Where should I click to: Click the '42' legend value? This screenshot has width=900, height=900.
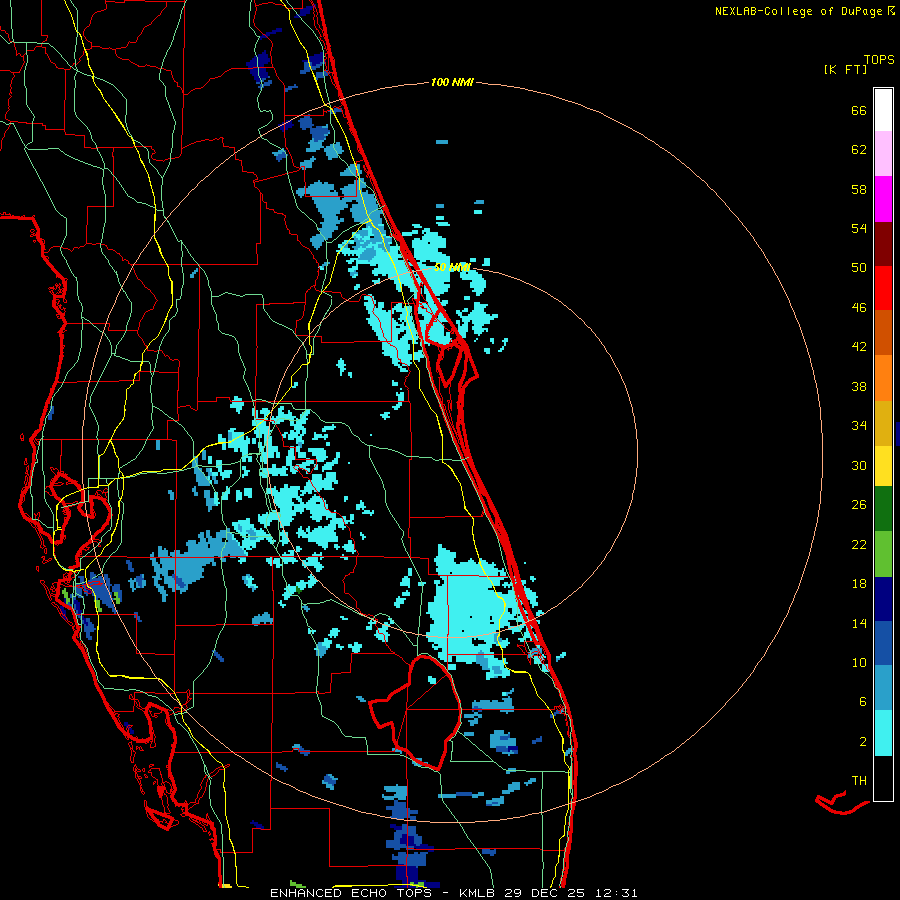(859, 346)
